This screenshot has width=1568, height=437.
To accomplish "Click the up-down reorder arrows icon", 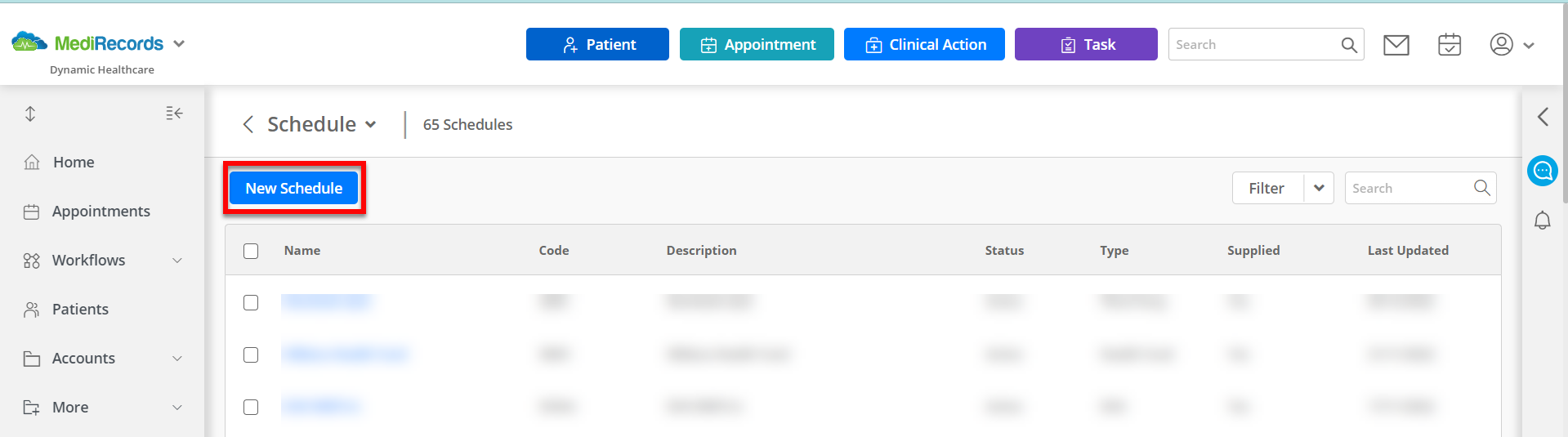I will click(x=30, y=114).
